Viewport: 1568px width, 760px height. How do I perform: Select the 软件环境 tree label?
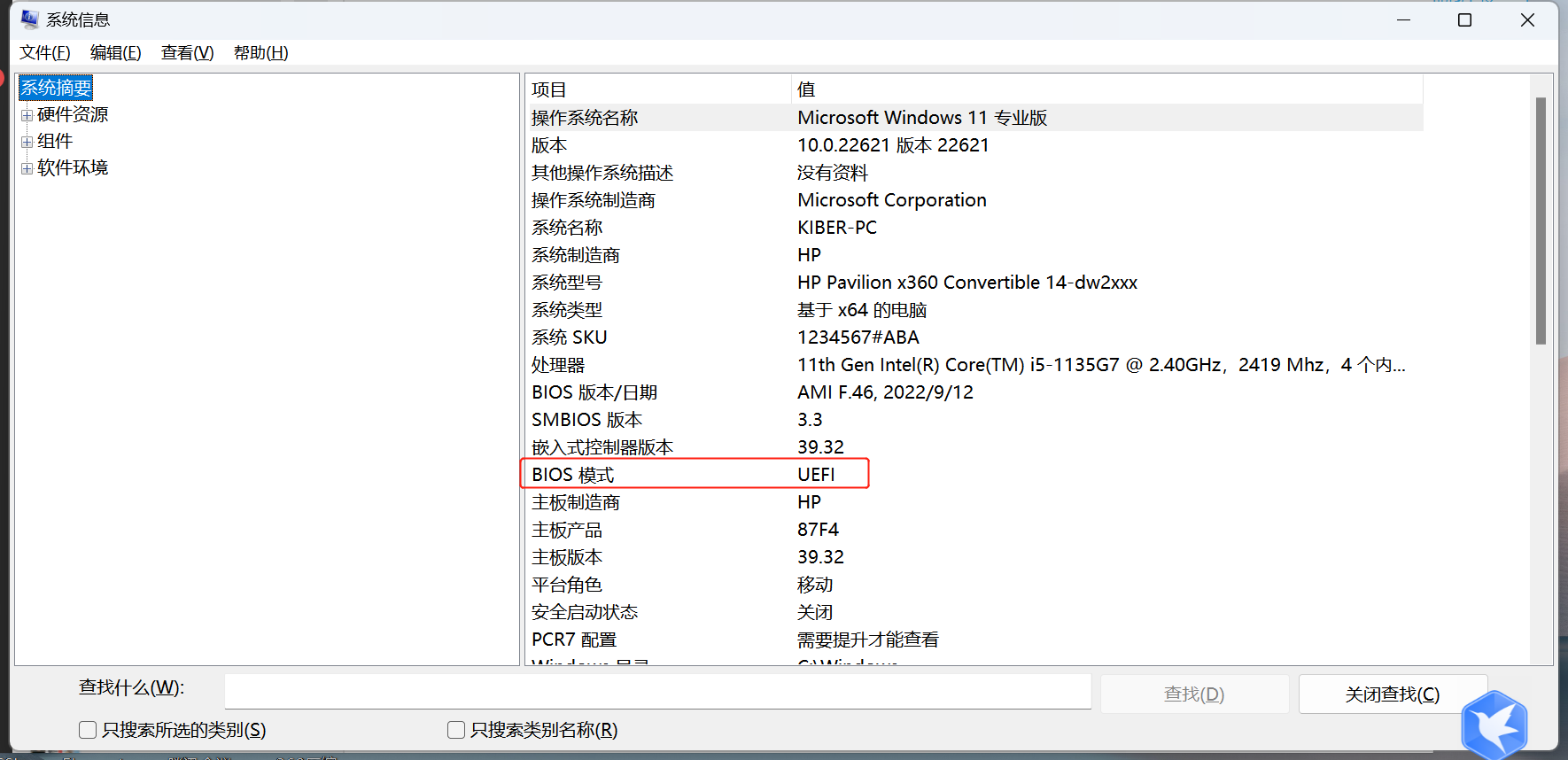(73, 167)
